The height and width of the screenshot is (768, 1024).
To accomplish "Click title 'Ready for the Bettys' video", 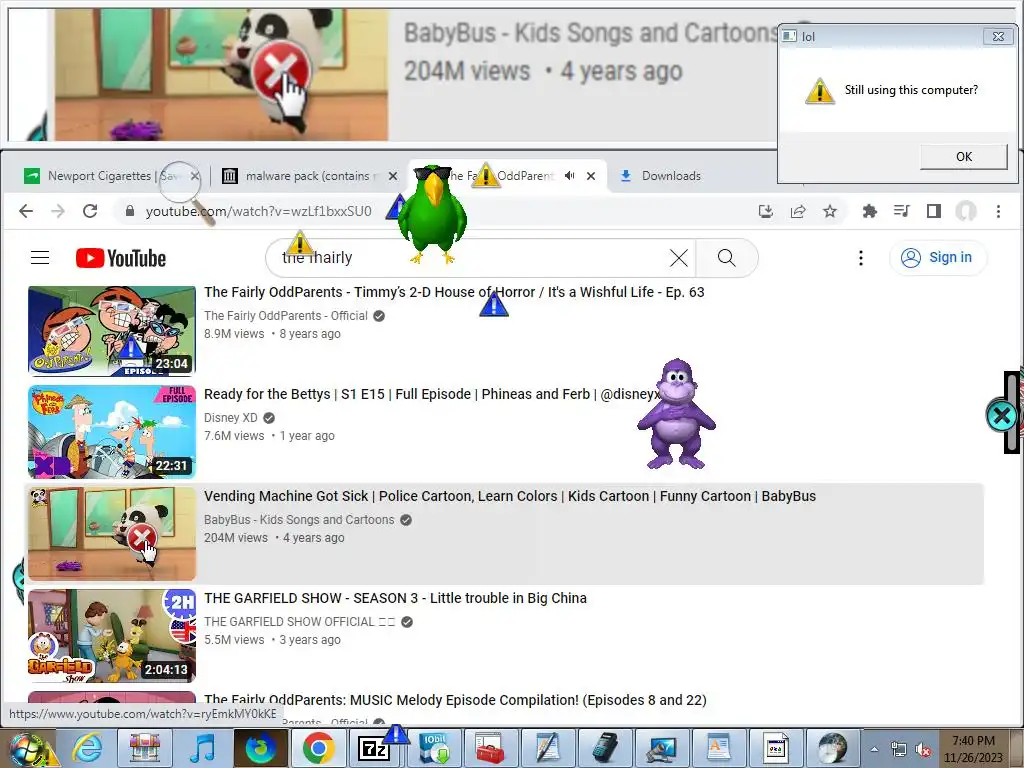I will [x=434, y=394].
